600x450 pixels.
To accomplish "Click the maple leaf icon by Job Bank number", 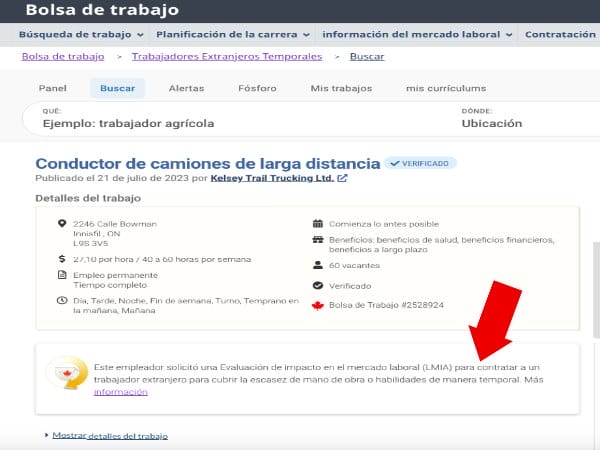I will point(318,305).
